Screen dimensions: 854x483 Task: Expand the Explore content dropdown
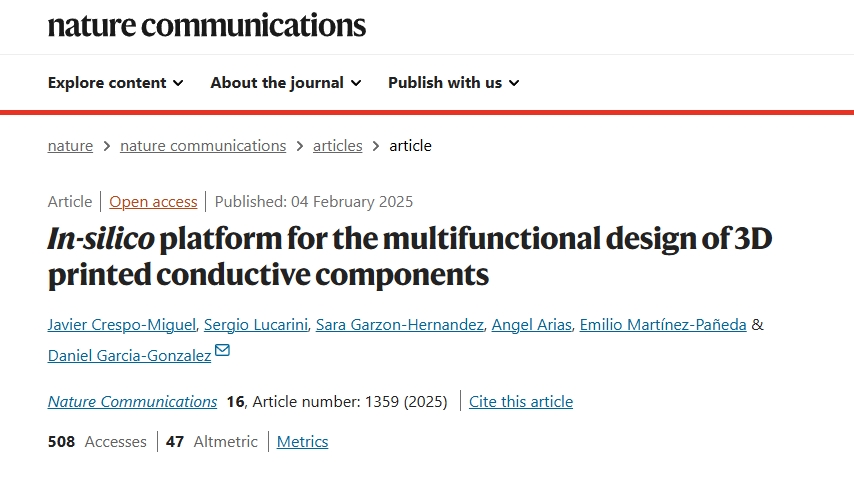[x=115, y=83]
